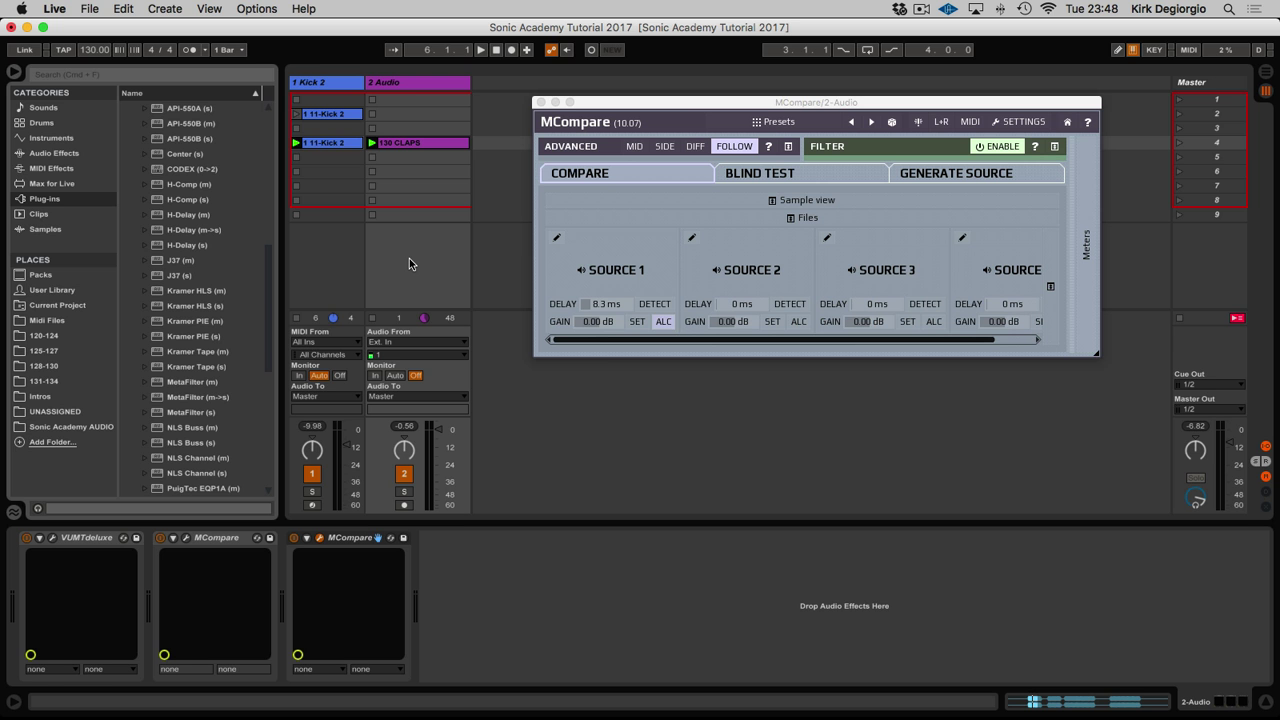Toggle the Loop switch in transport

(867, 50)
